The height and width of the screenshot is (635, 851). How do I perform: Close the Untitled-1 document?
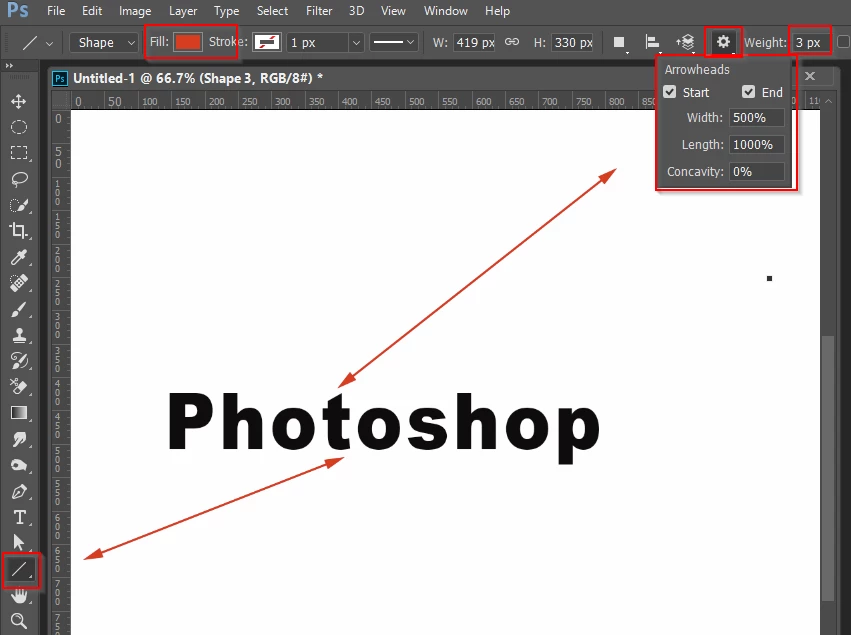click(810, 76)
